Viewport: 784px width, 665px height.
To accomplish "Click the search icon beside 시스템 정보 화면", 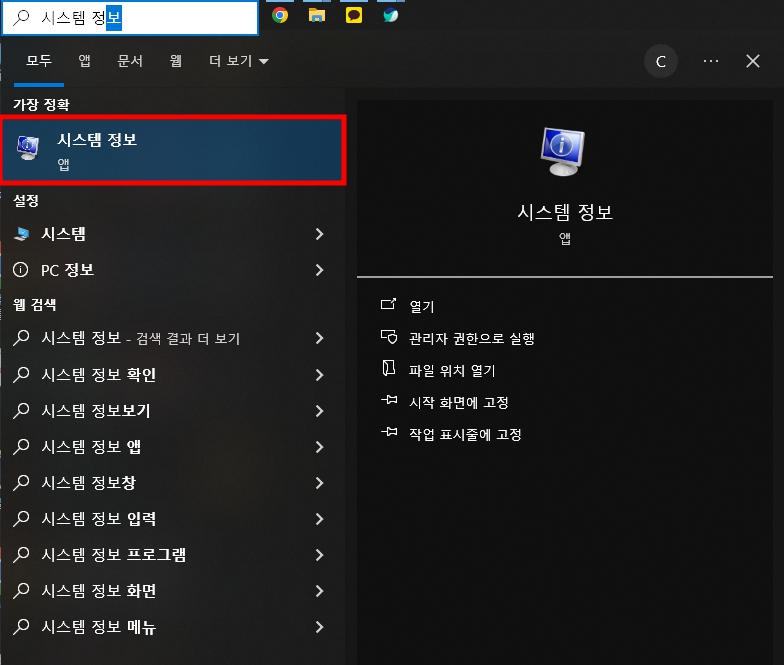I will (x=21, y=590).
